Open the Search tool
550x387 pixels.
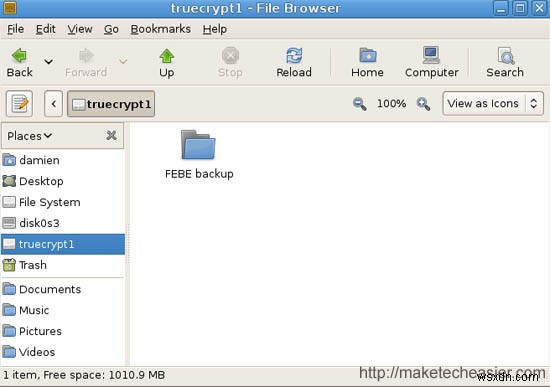pyautogui.click(x=505, y=62)
